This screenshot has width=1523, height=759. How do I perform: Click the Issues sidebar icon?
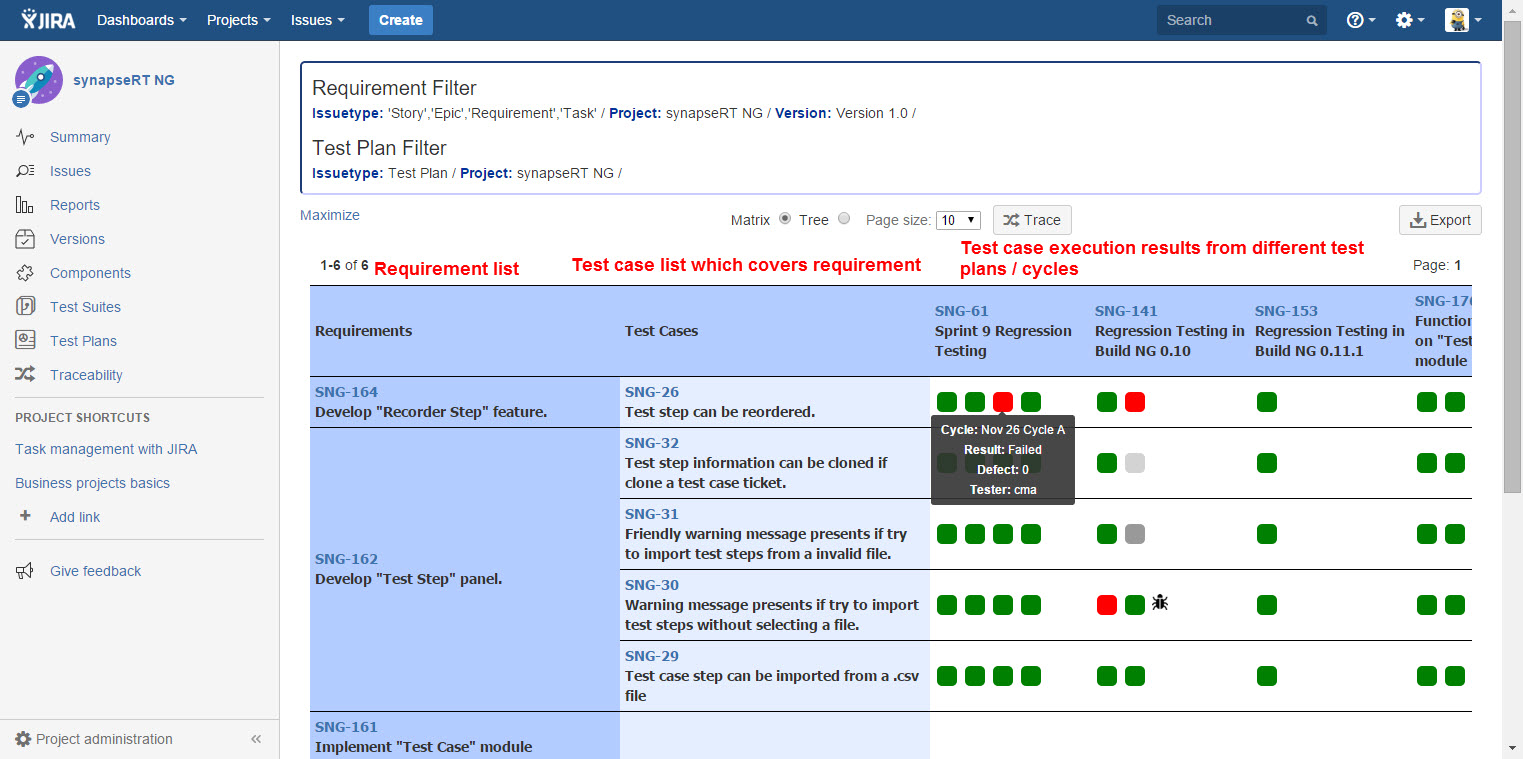tap(26, 171)
